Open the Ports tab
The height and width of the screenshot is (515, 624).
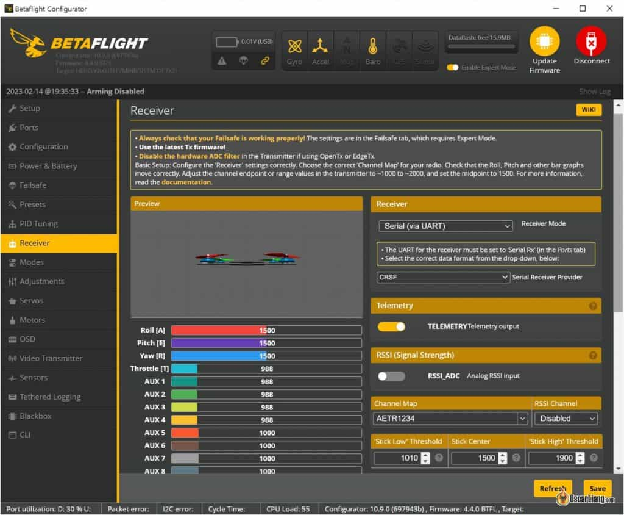click(59, 127)
